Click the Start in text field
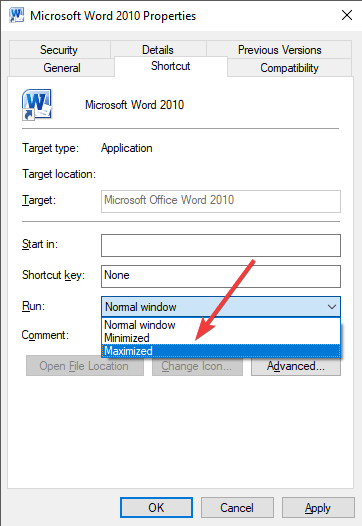Viewport: 362px width, 526px height. tap(221, 245)
